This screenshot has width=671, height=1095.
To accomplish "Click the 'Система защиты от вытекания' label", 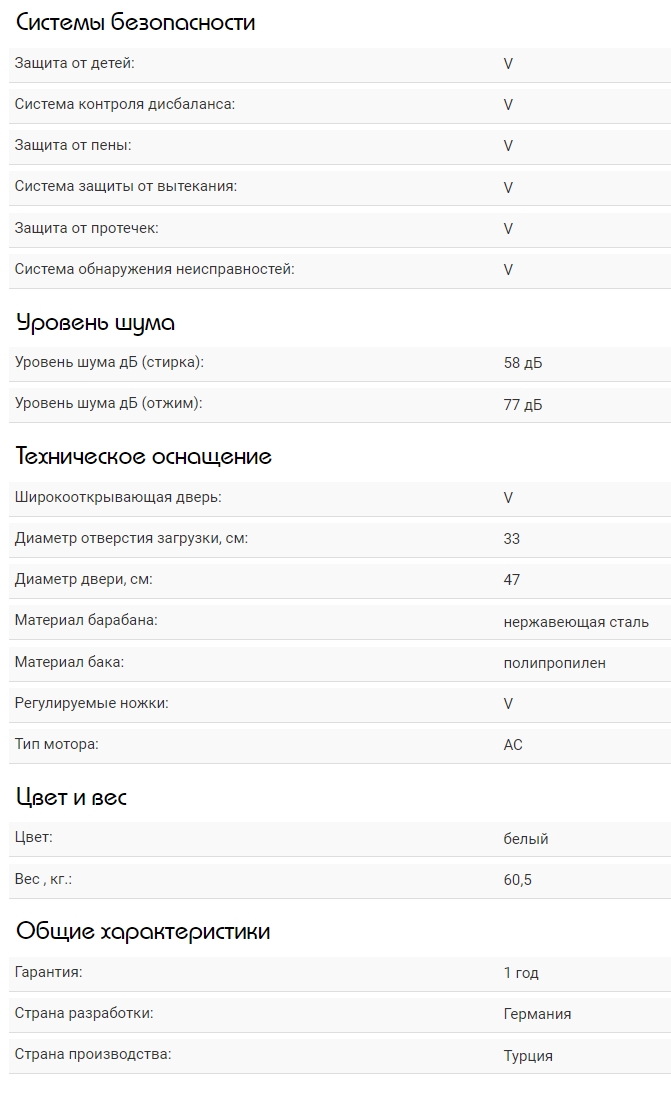I will coord(126,186).
